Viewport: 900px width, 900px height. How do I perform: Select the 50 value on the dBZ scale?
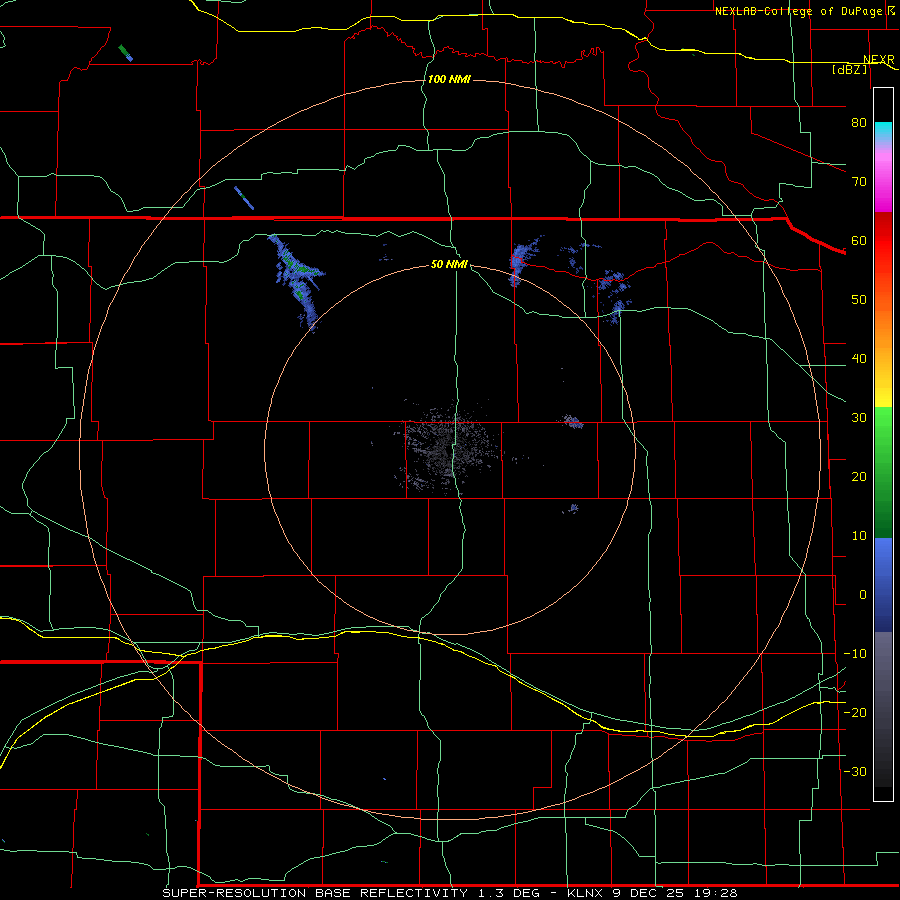[859, 300]
